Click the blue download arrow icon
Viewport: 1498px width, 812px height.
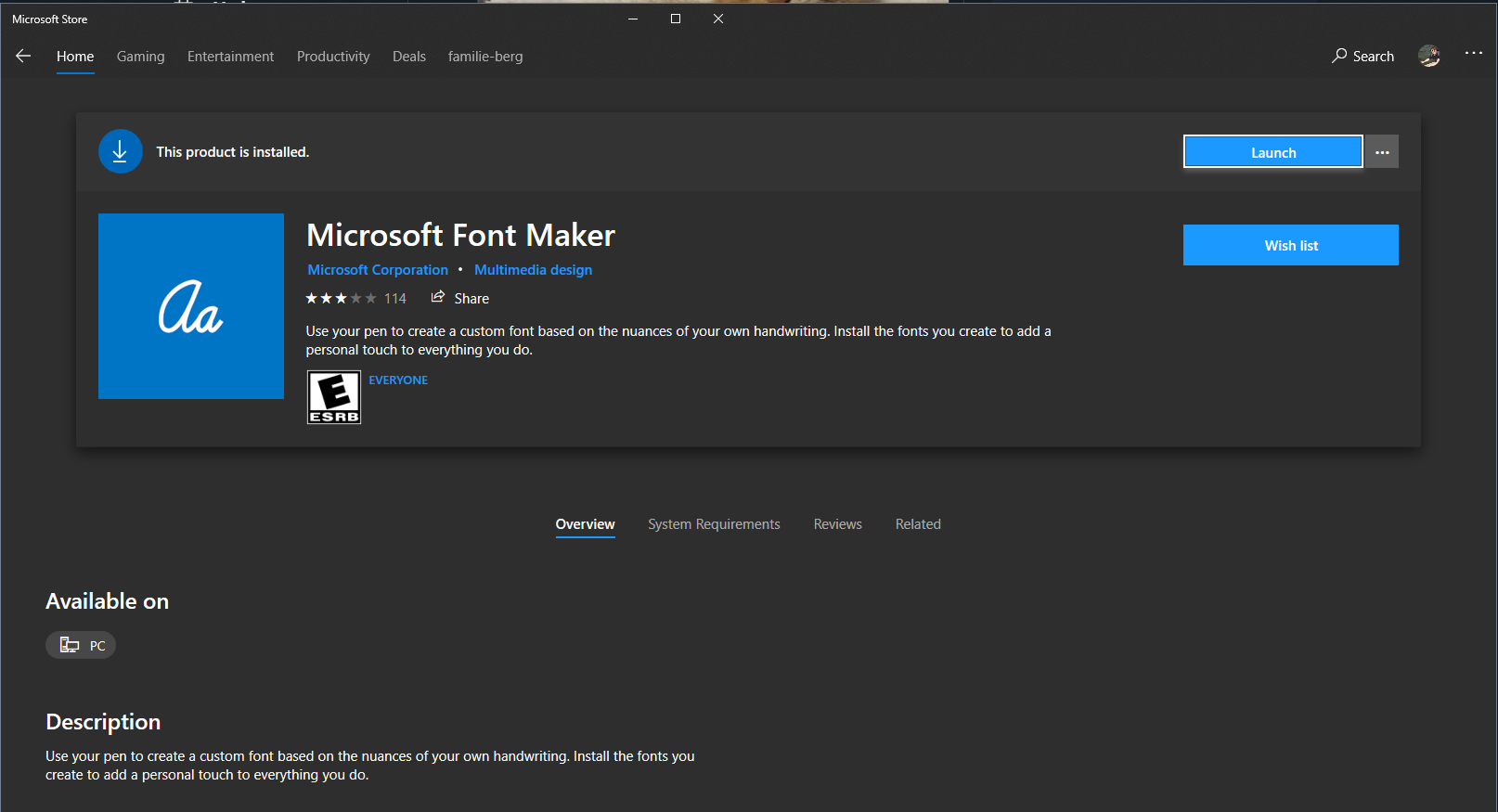(120, 151)
